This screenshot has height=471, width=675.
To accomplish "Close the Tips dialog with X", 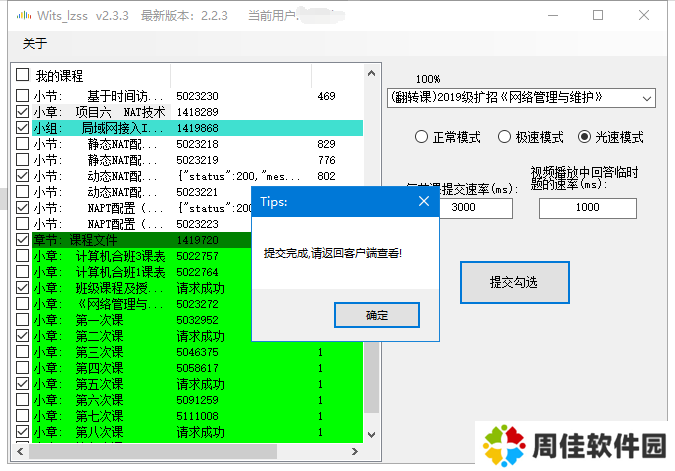I will (423, 201).
